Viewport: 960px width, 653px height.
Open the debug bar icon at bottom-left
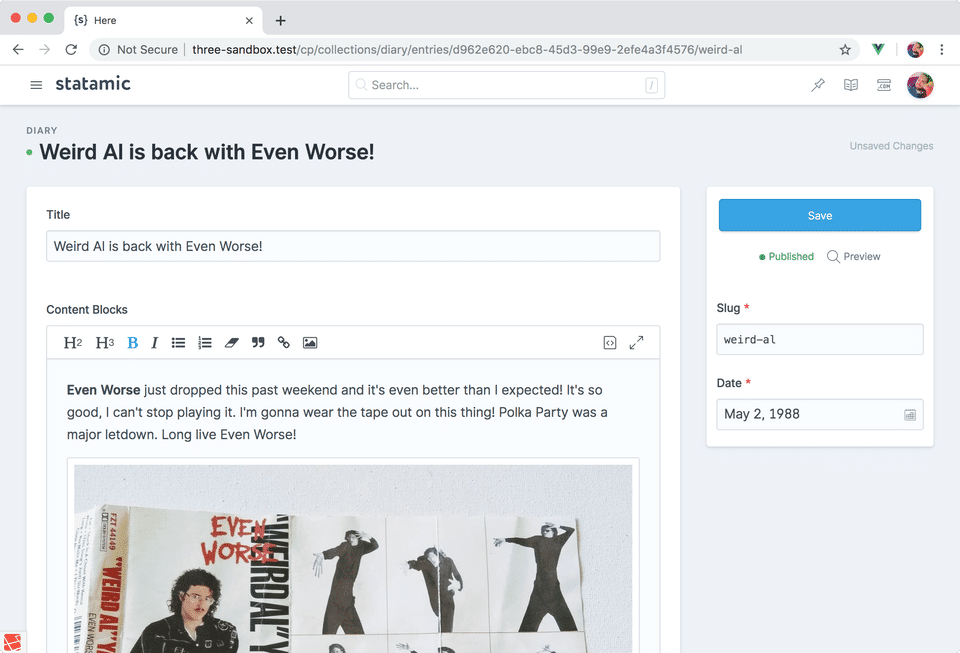coord(13,642)
